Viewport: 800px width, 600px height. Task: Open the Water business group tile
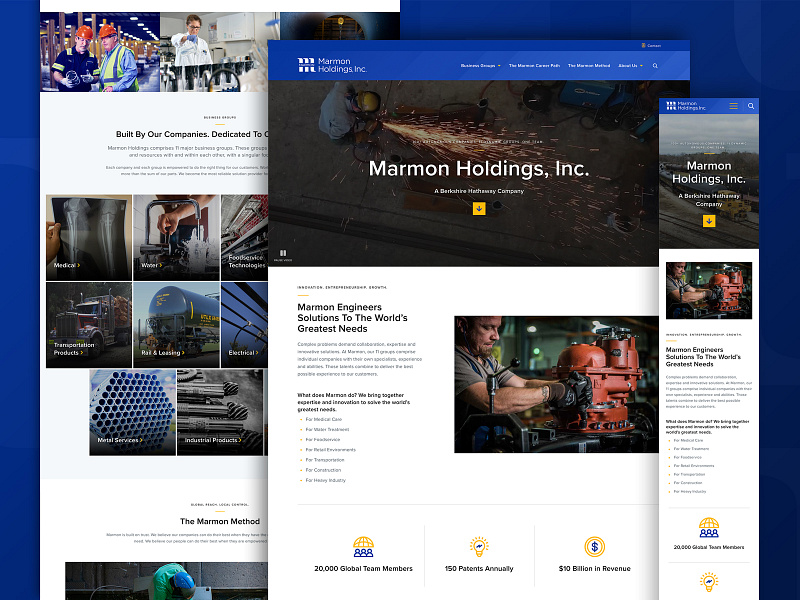(177, 237)
